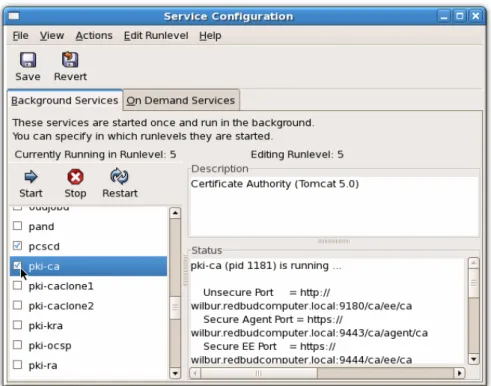
Task: Click the Unsecure Port status line
Action: pos(267,293)
